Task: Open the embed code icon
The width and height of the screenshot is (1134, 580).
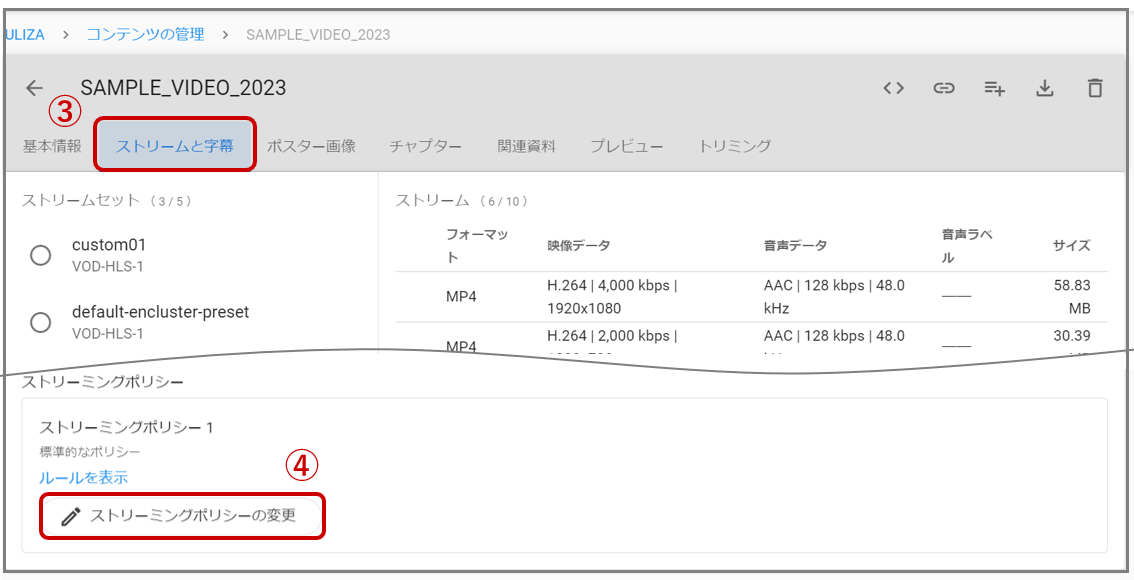Action: pos(893,88)
